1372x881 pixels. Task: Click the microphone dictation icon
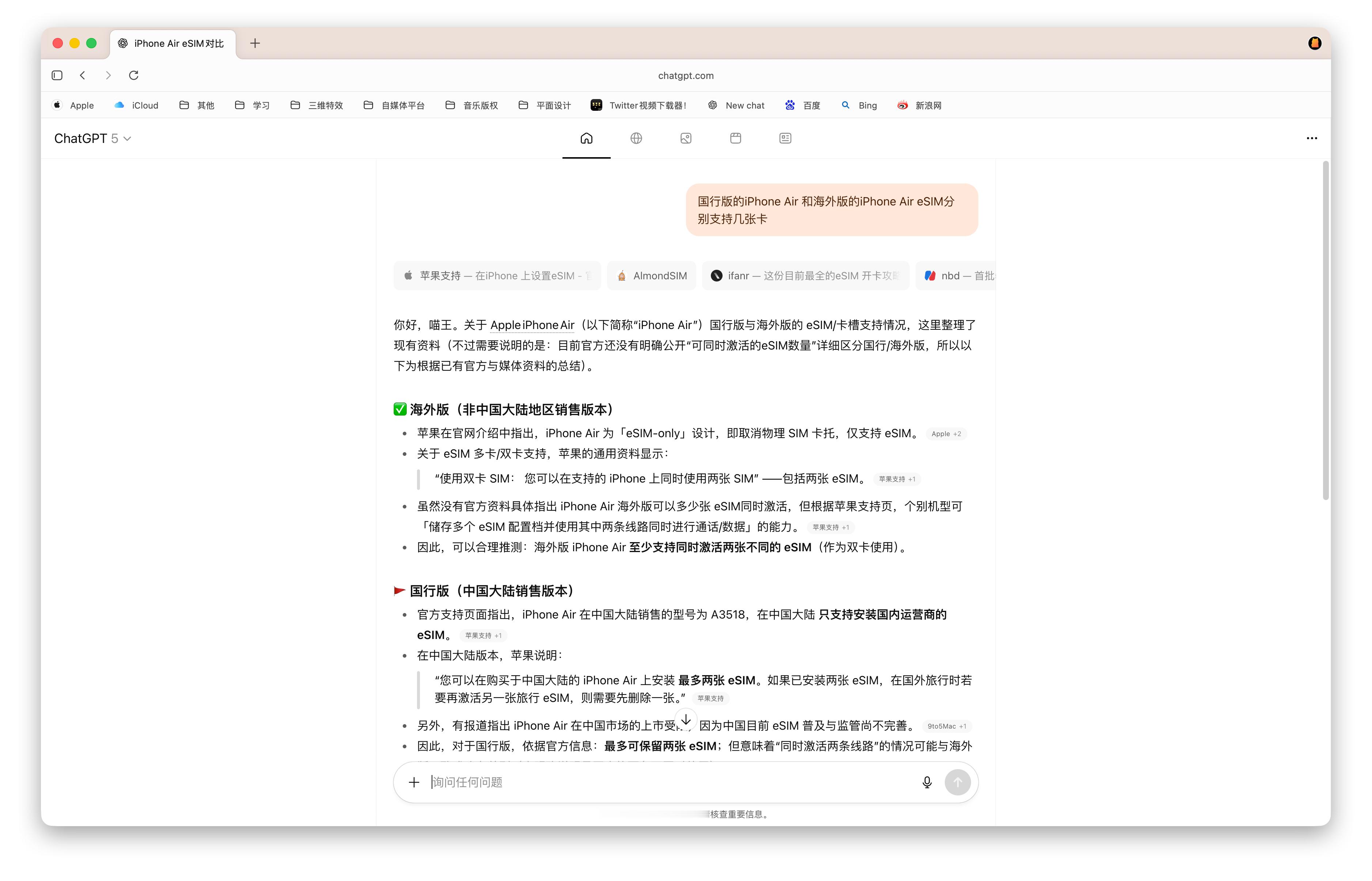[x=926, y=782]
